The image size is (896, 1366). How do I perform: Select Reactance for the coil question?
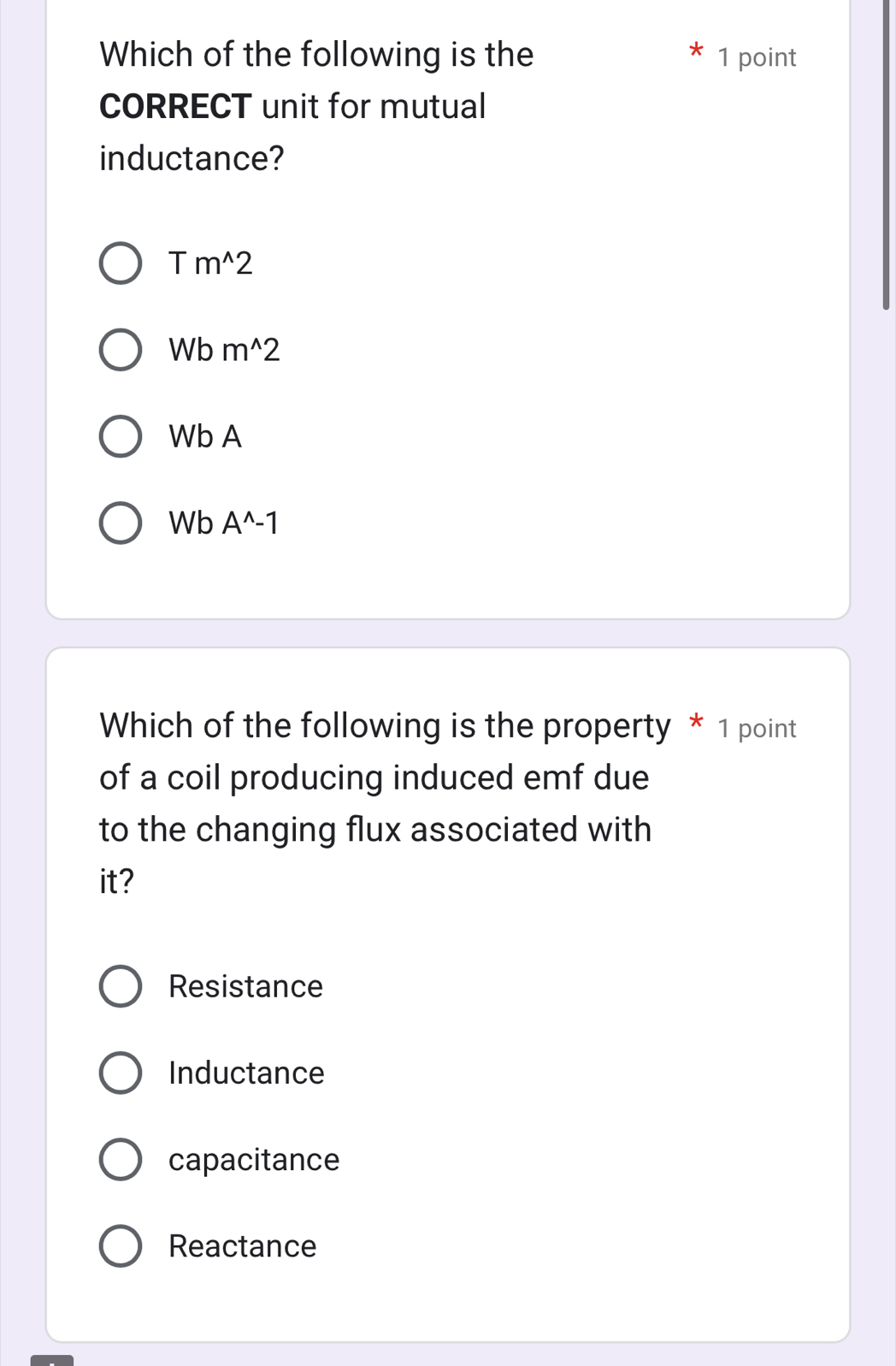click(x=122, y=1247)
